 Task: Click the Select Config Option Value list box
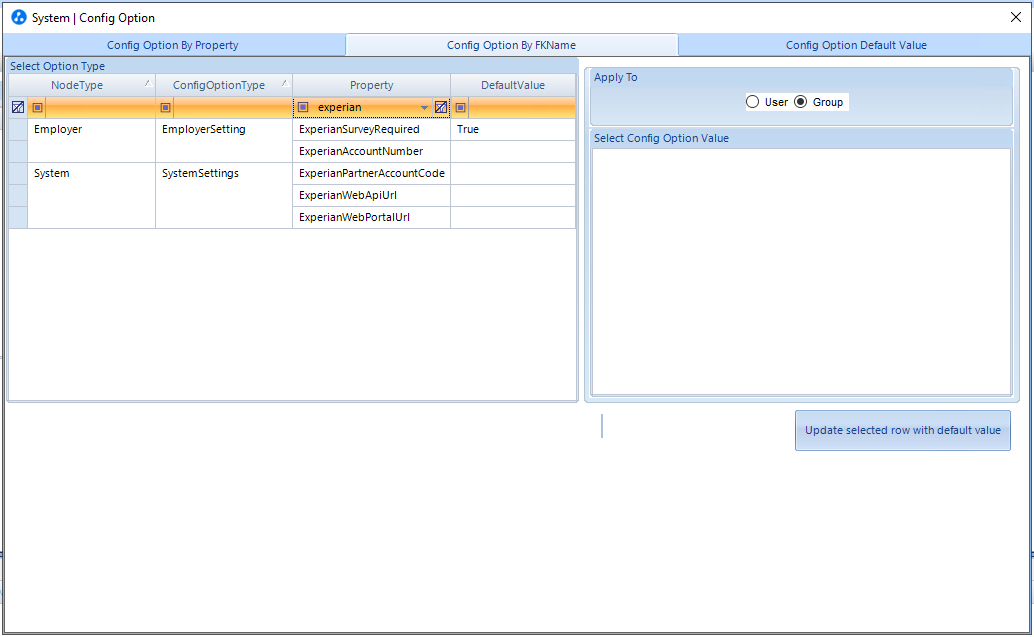(x=801, y=272)
